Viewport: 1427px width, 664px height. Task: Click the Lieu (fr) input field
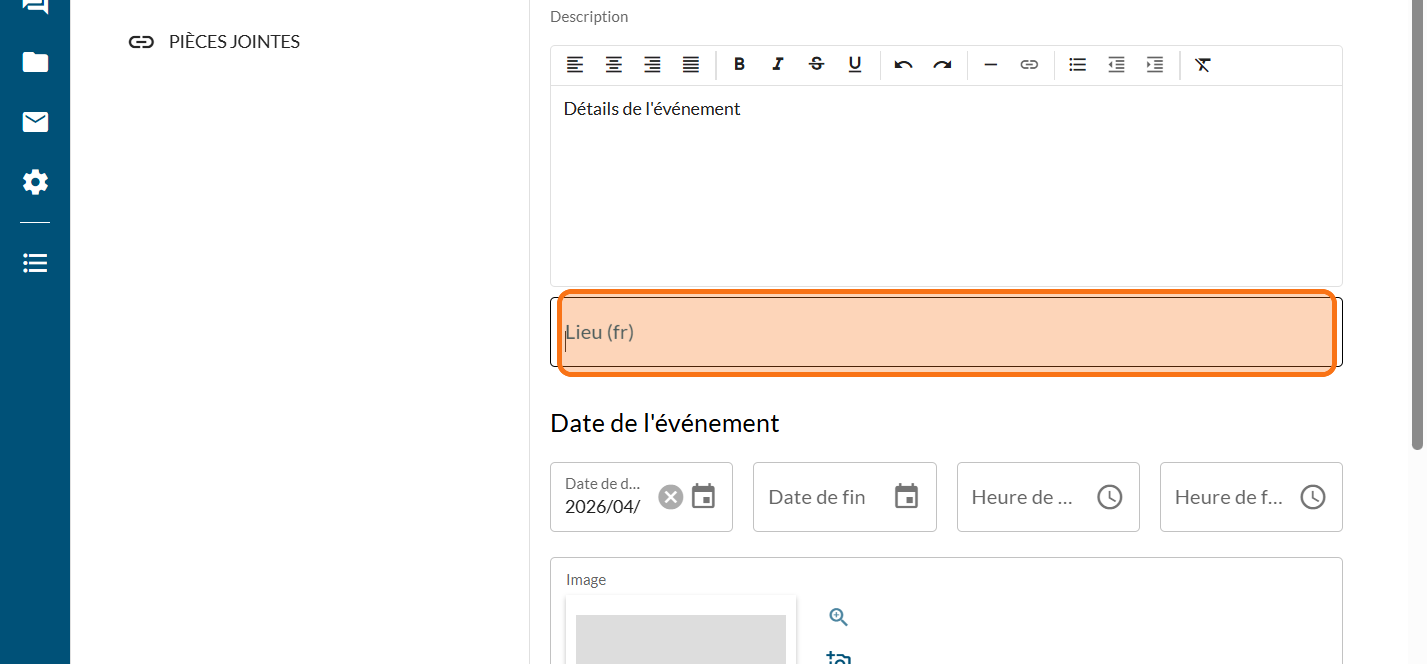[x=945, y=332]
